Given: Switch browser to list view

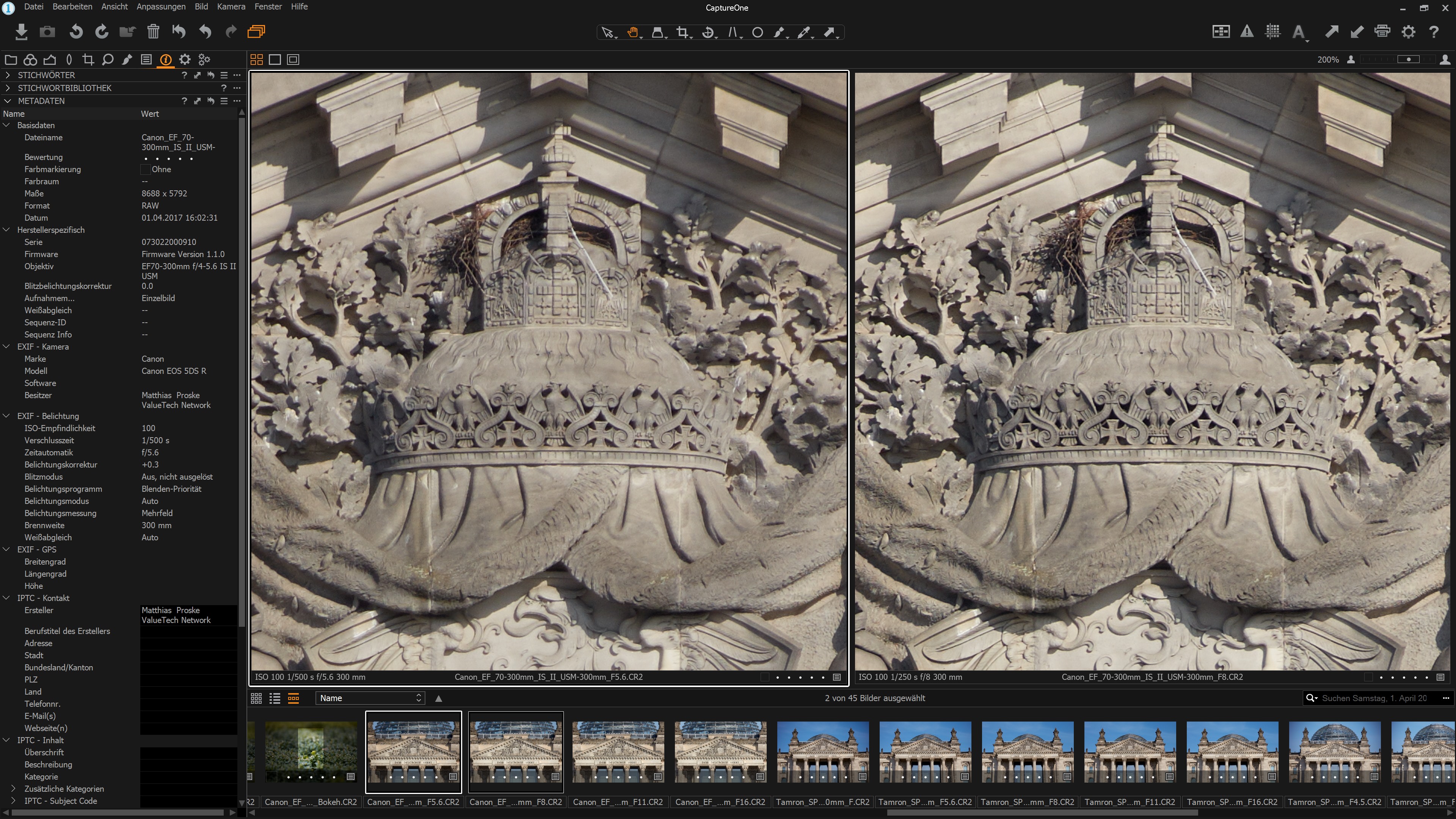Looking at the screenshot, I should coord(275,698).
